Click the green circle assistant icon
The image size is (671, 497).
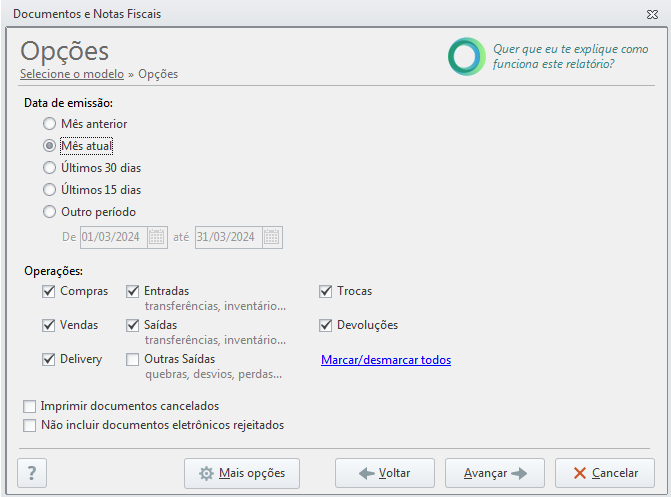pyautogui.click(x=466, y=57)
